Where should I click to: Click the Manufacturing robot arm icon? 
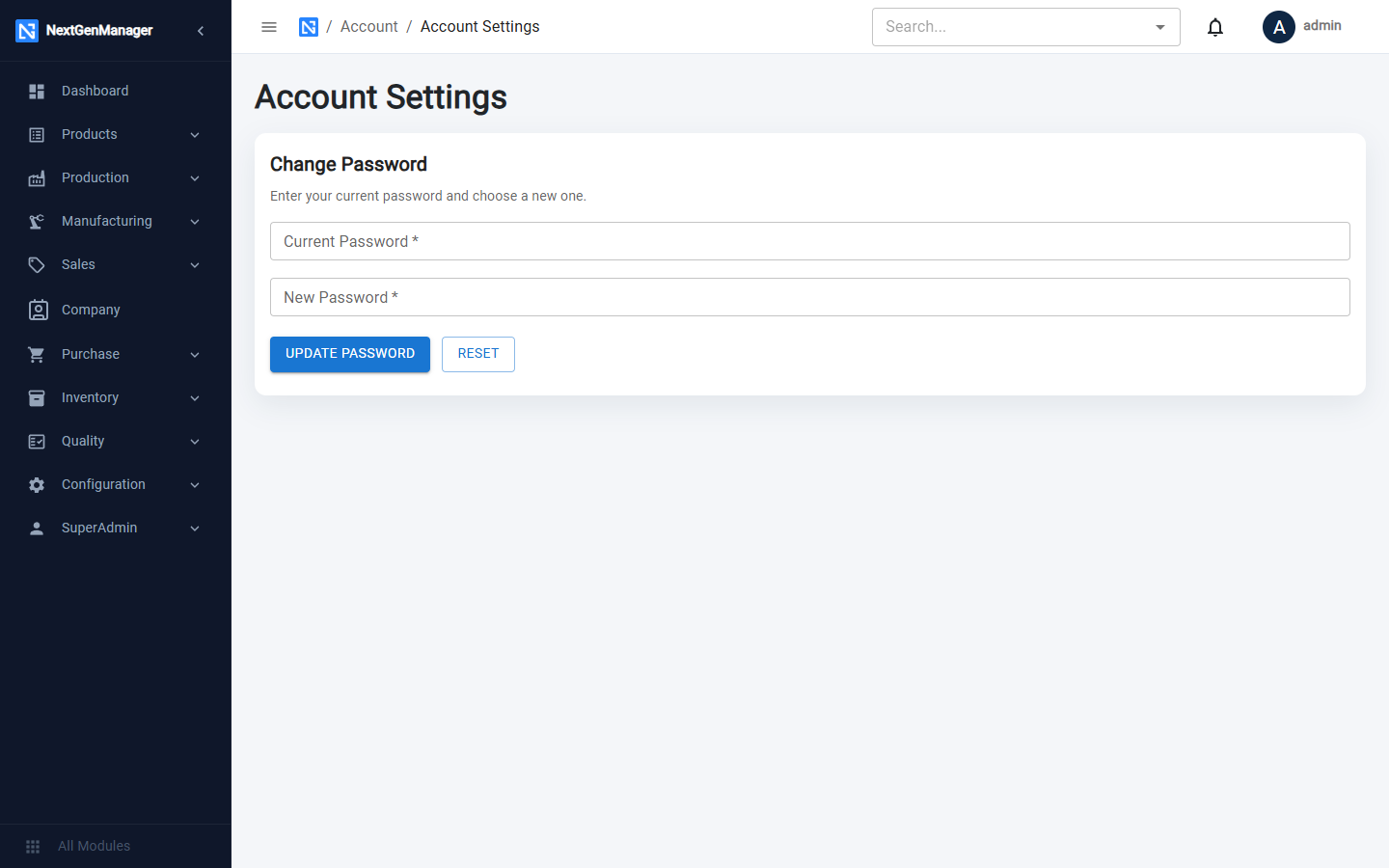37,222
